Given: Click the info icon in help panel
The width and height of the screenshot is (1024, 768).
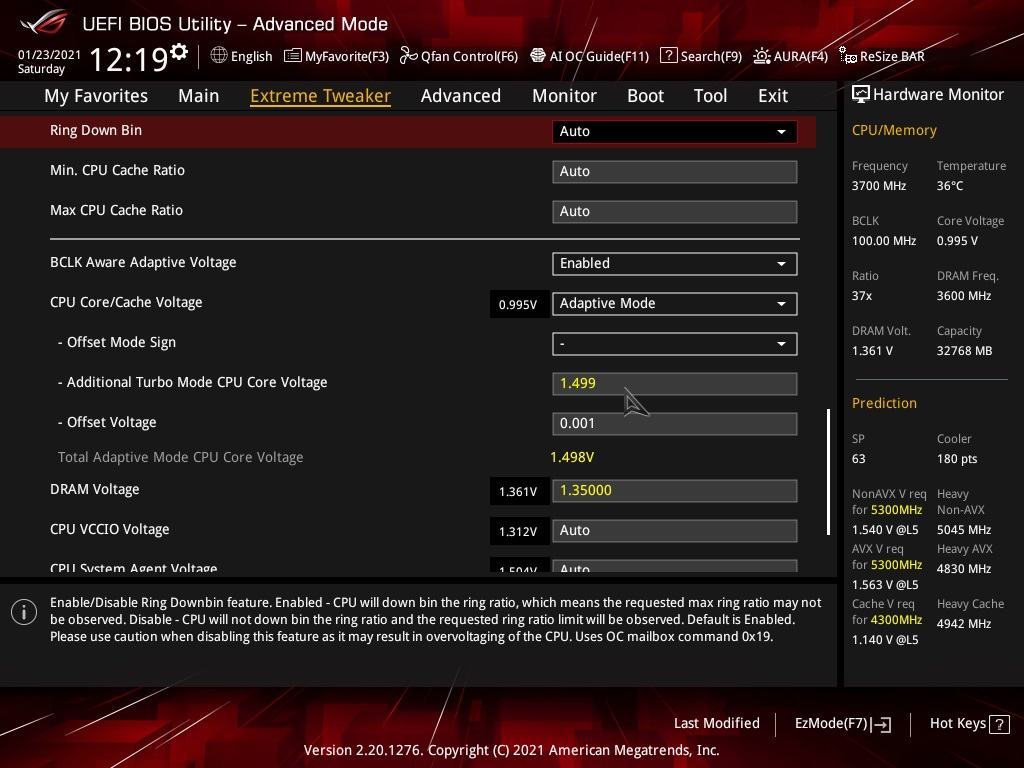Looking at the screenshot, I should [x=24, y=612].
